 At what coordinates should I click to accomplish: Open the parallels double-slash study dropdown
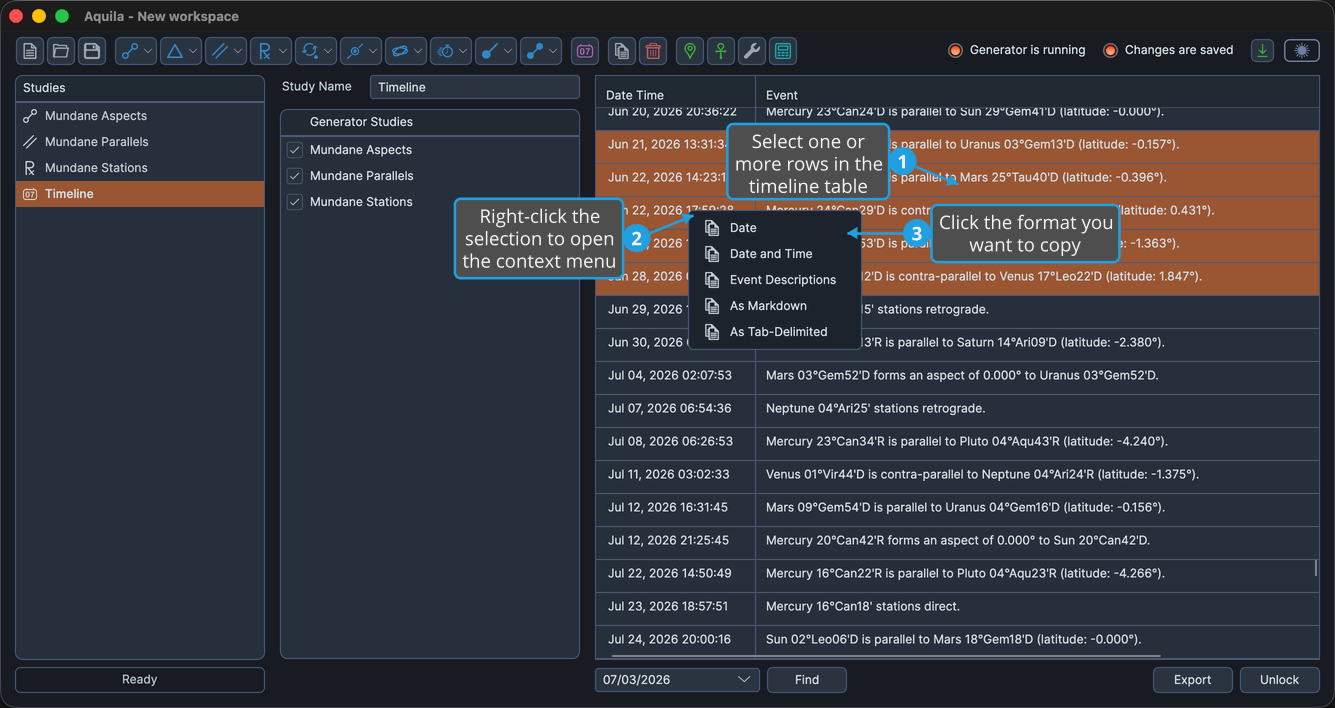226,51
